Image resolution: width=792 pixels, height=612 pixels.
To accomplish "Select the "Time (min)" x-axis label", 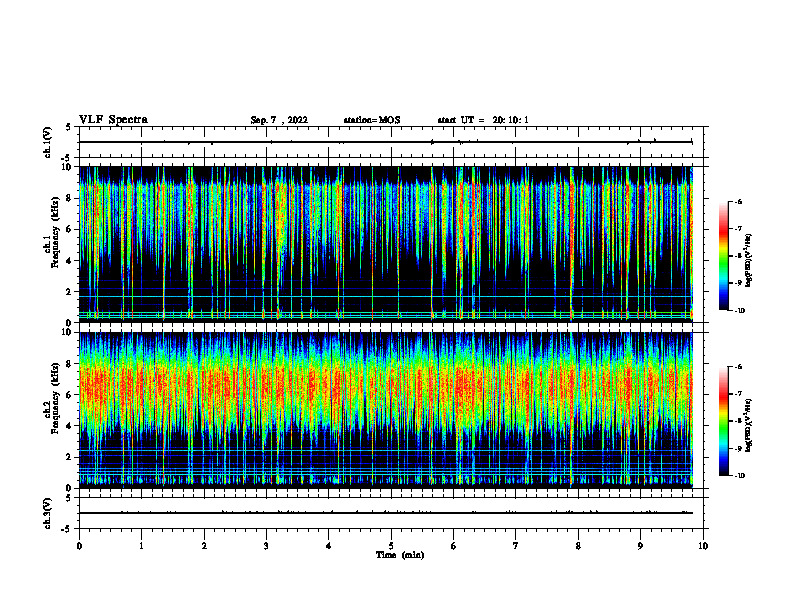I will coord(400,555).
